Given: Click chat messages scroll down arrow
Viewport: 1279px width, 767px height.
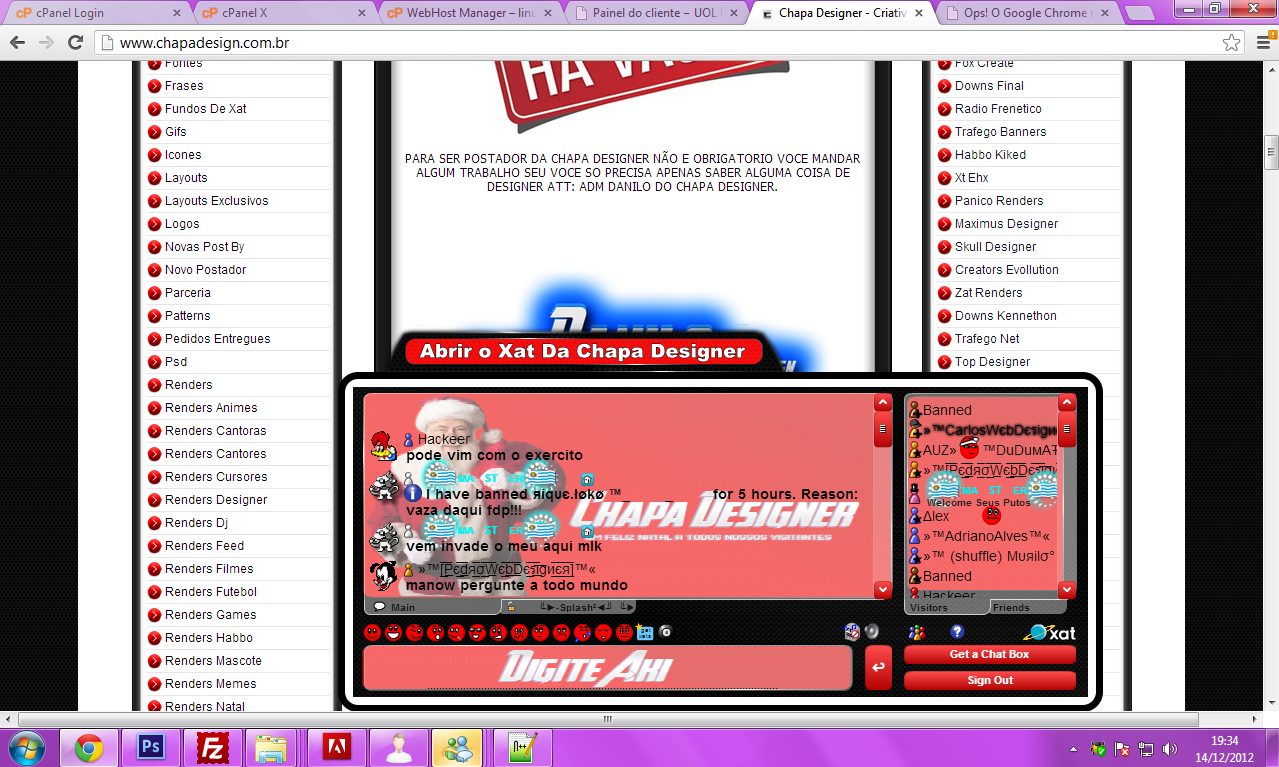Looking at the screenshot, I should point(883,590).
